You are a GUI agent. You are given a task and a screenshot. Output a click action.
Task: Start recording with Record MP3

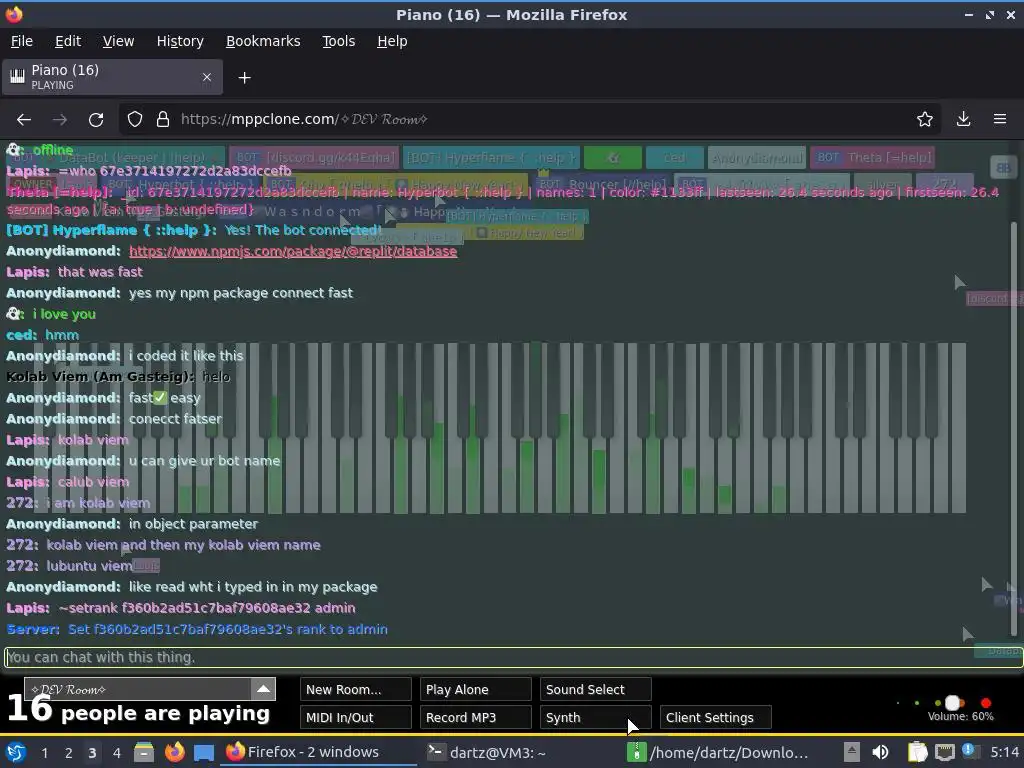475,717
